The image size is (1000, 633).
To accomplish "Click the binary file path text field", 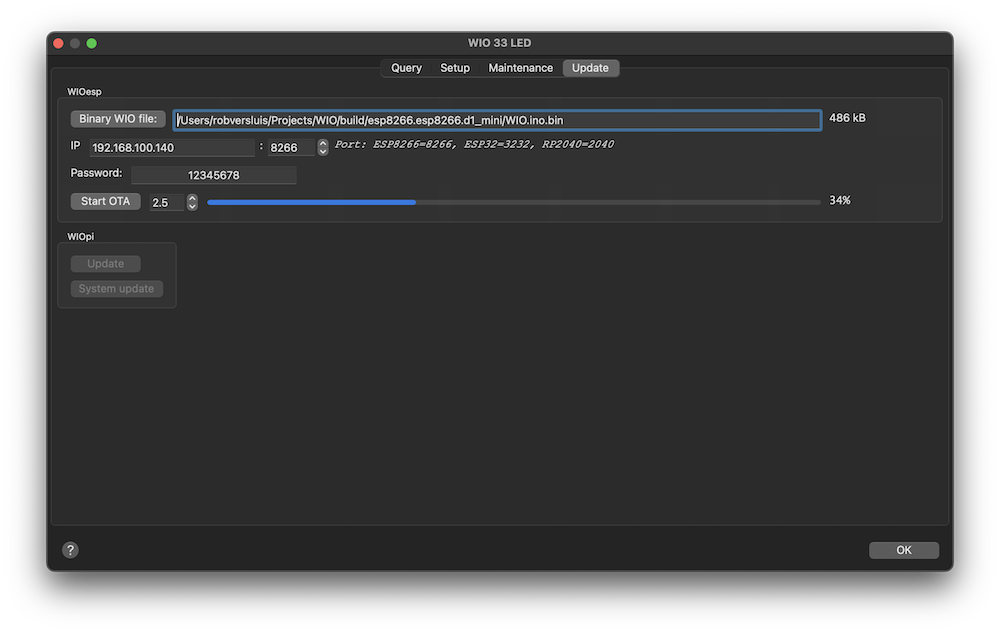I will point(497,120).
